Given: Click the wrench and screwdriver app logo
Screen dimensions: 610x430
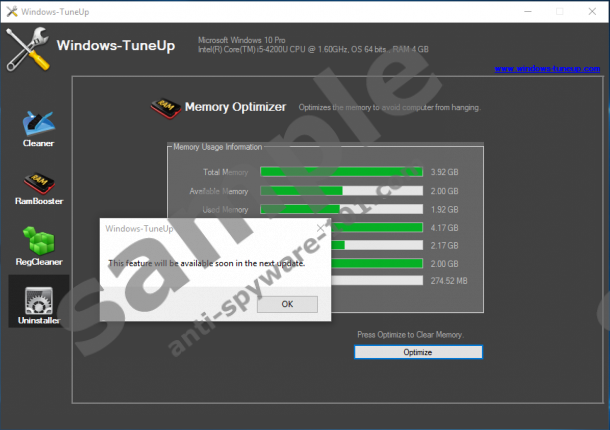Looking at the screenshot, I should (x=28, y=48).
